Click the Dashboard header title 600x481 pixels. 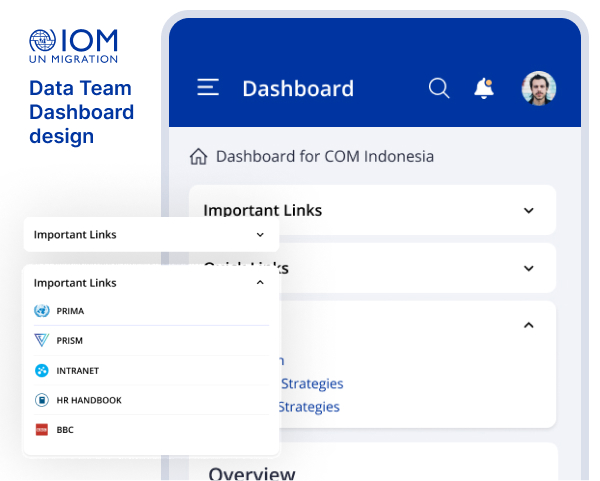298,89
